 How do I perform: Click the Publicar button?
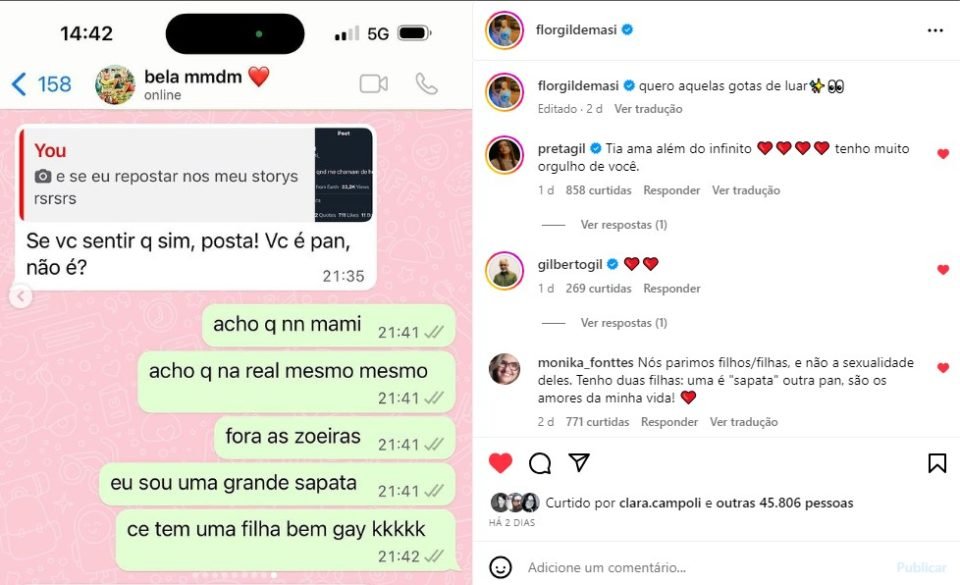point(921,567)
